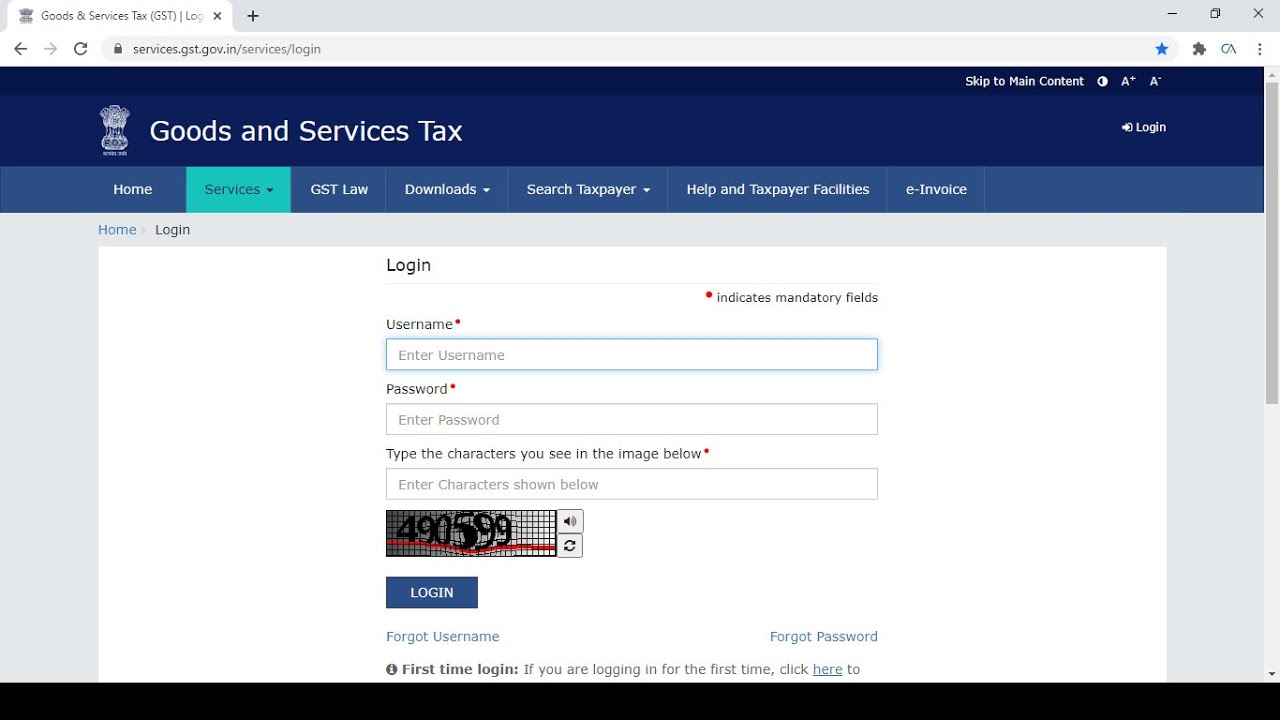
Task: Play the captcha audio speaker icon
Action: 570,521
